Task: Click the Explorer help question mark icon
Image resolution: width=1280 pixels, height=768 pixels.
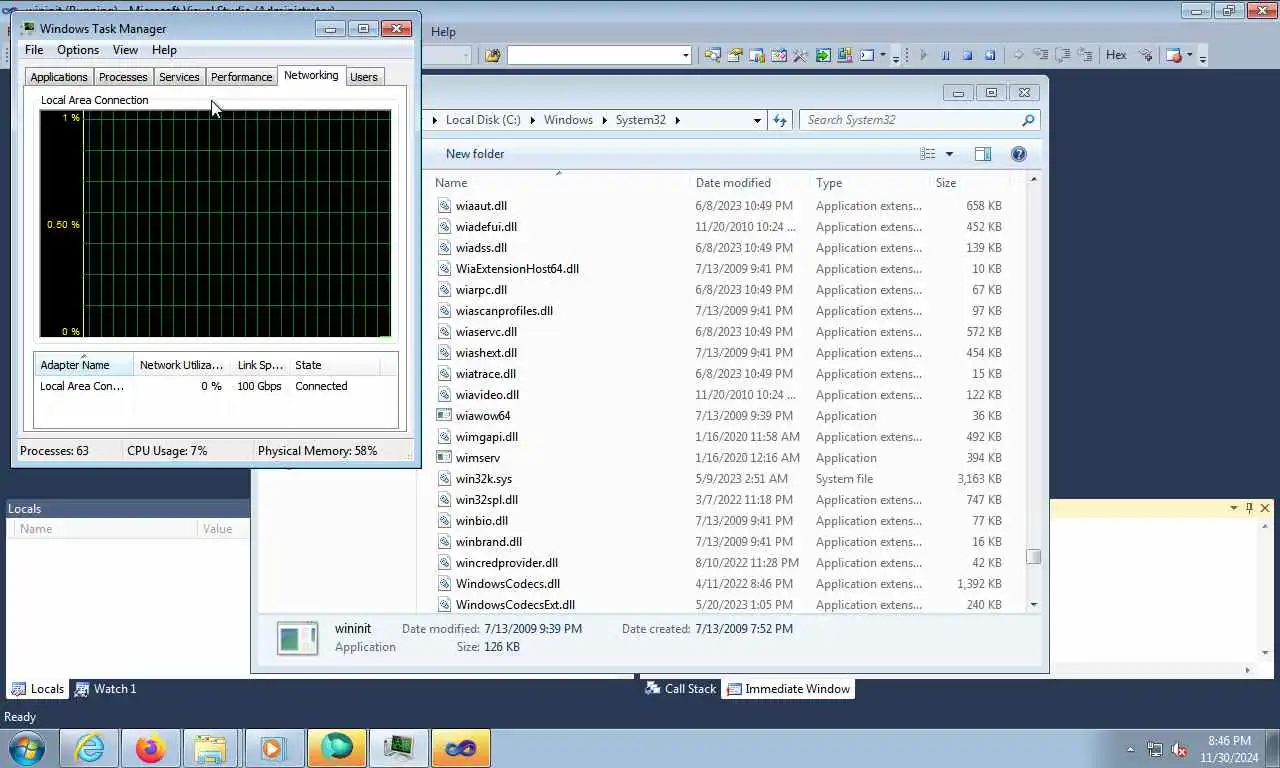Action: click(1018, 154)
